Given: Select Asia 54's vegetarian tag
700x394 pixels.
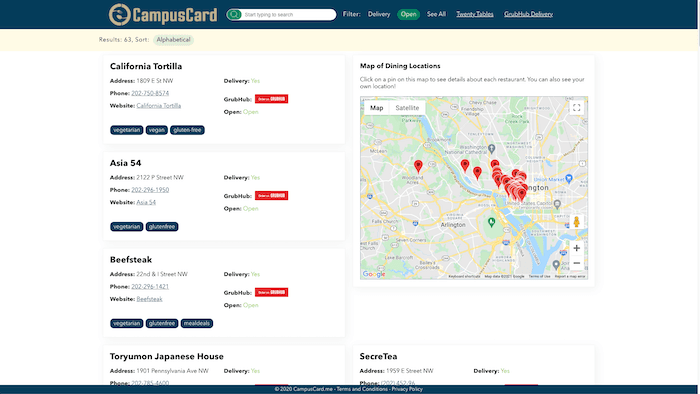Looking at the screenshot, I should click(127, 227).
